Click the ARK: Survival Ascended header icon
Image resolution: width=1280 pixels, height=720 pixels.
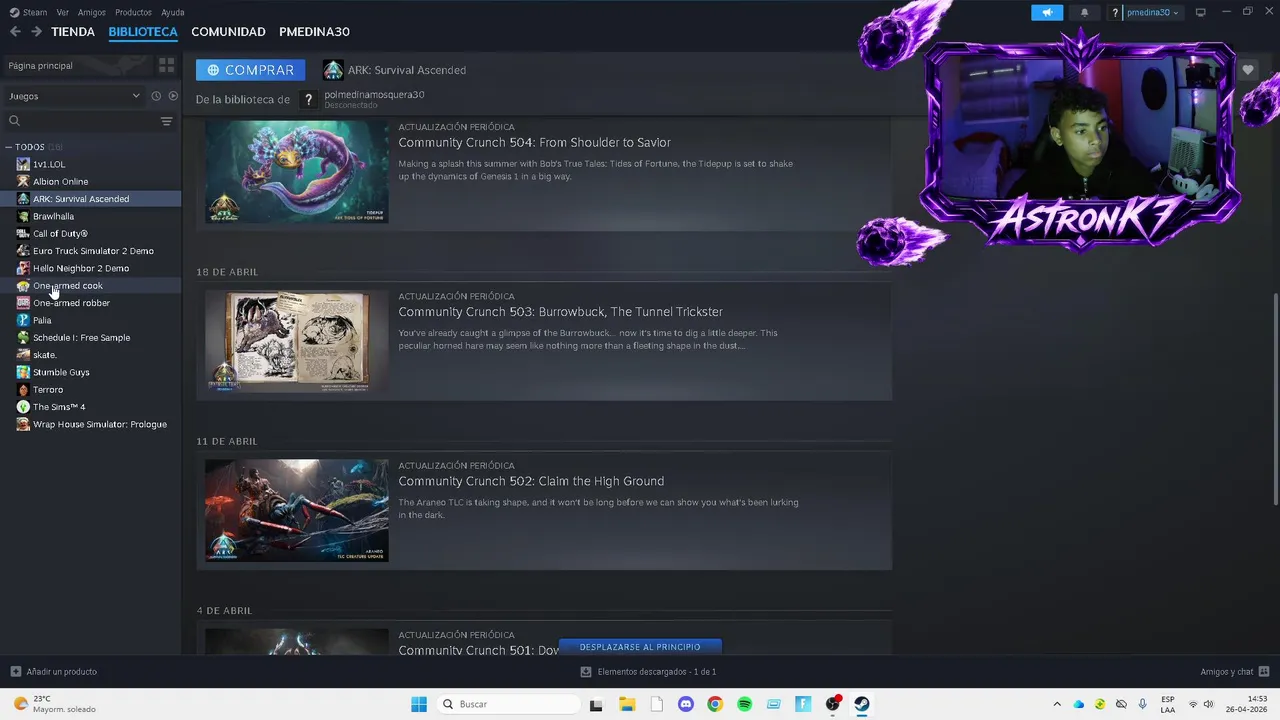(333, 70)
